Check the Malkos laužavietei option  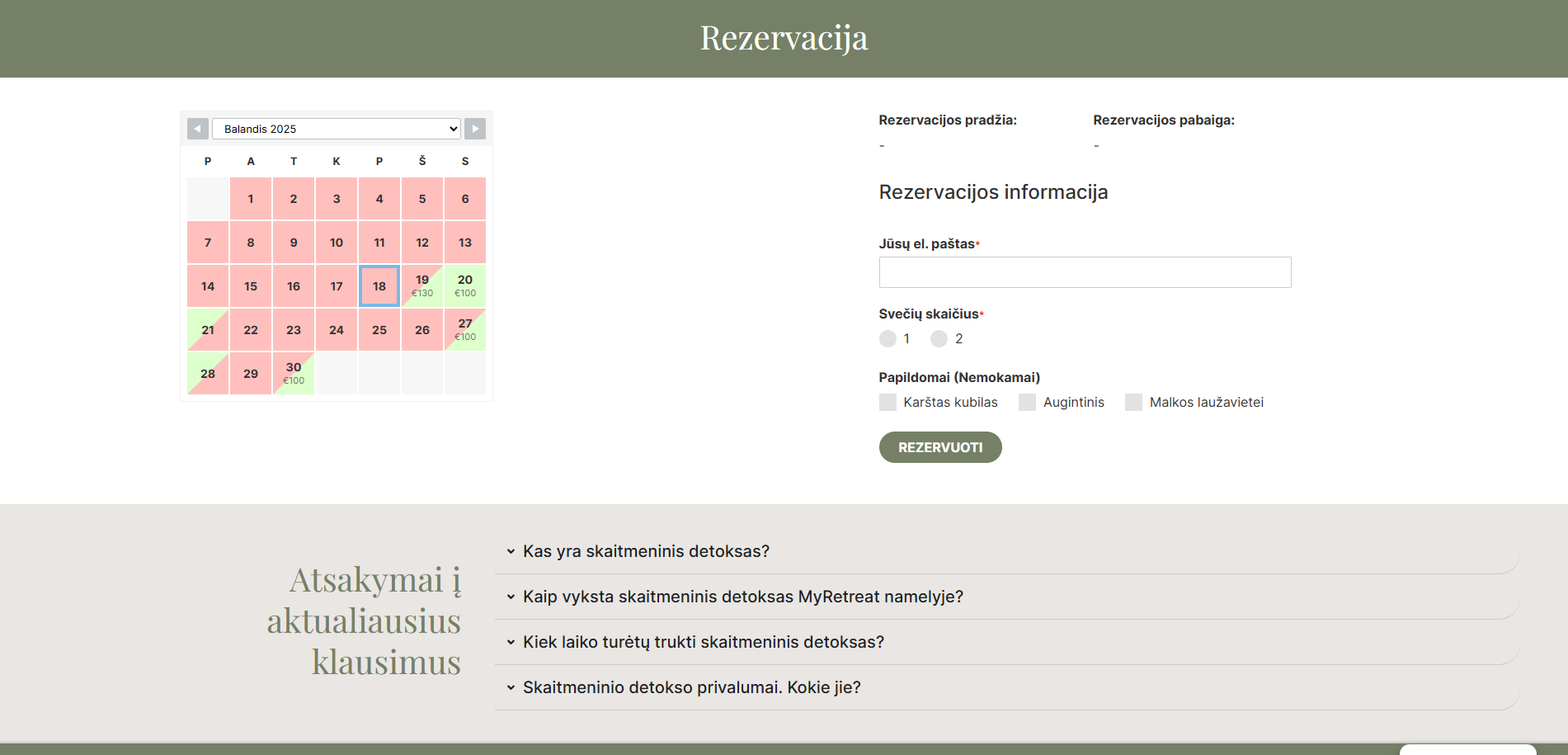[1134, 402]
